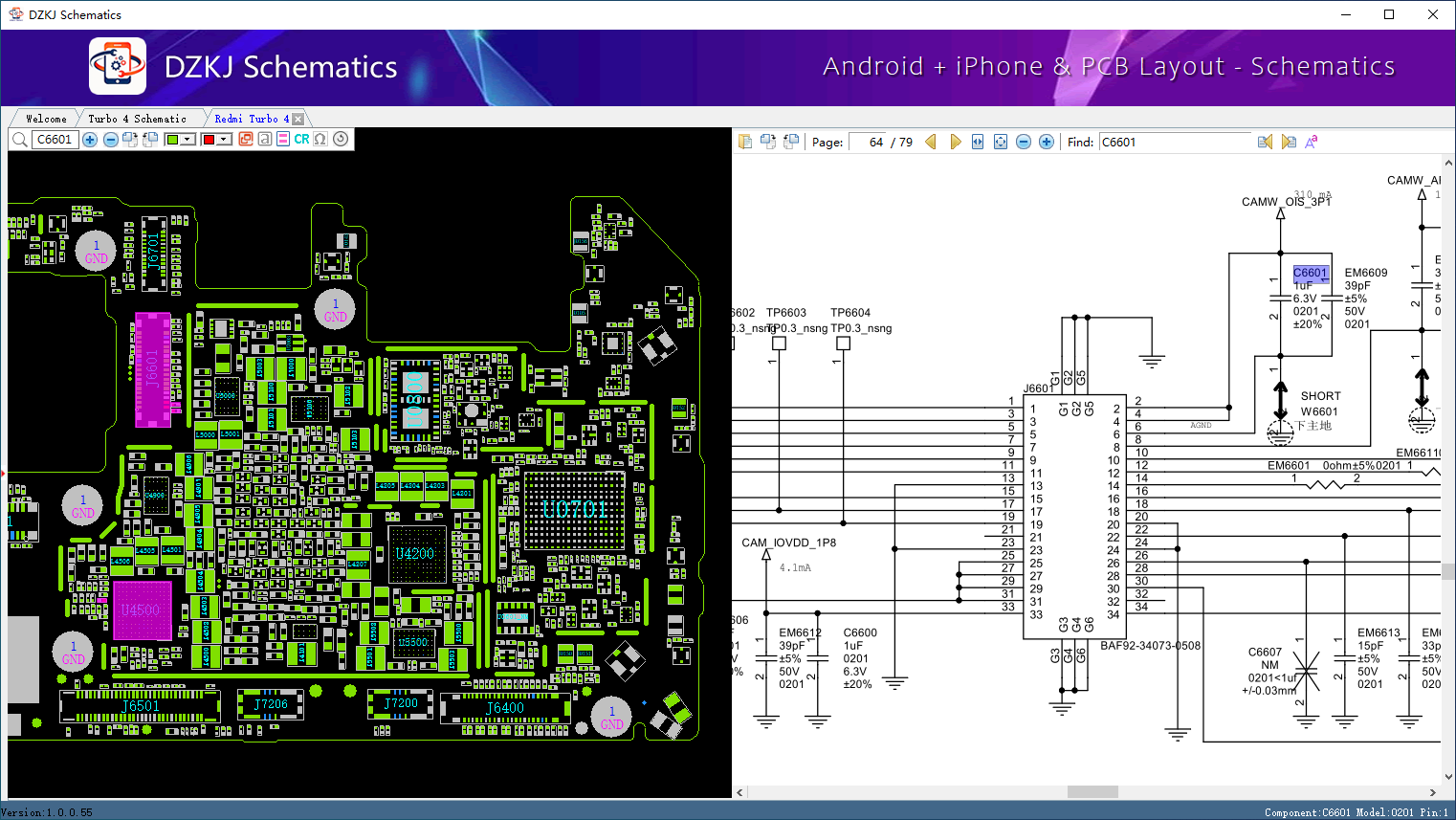Fit schematic page to width

[x=978, y=142]
